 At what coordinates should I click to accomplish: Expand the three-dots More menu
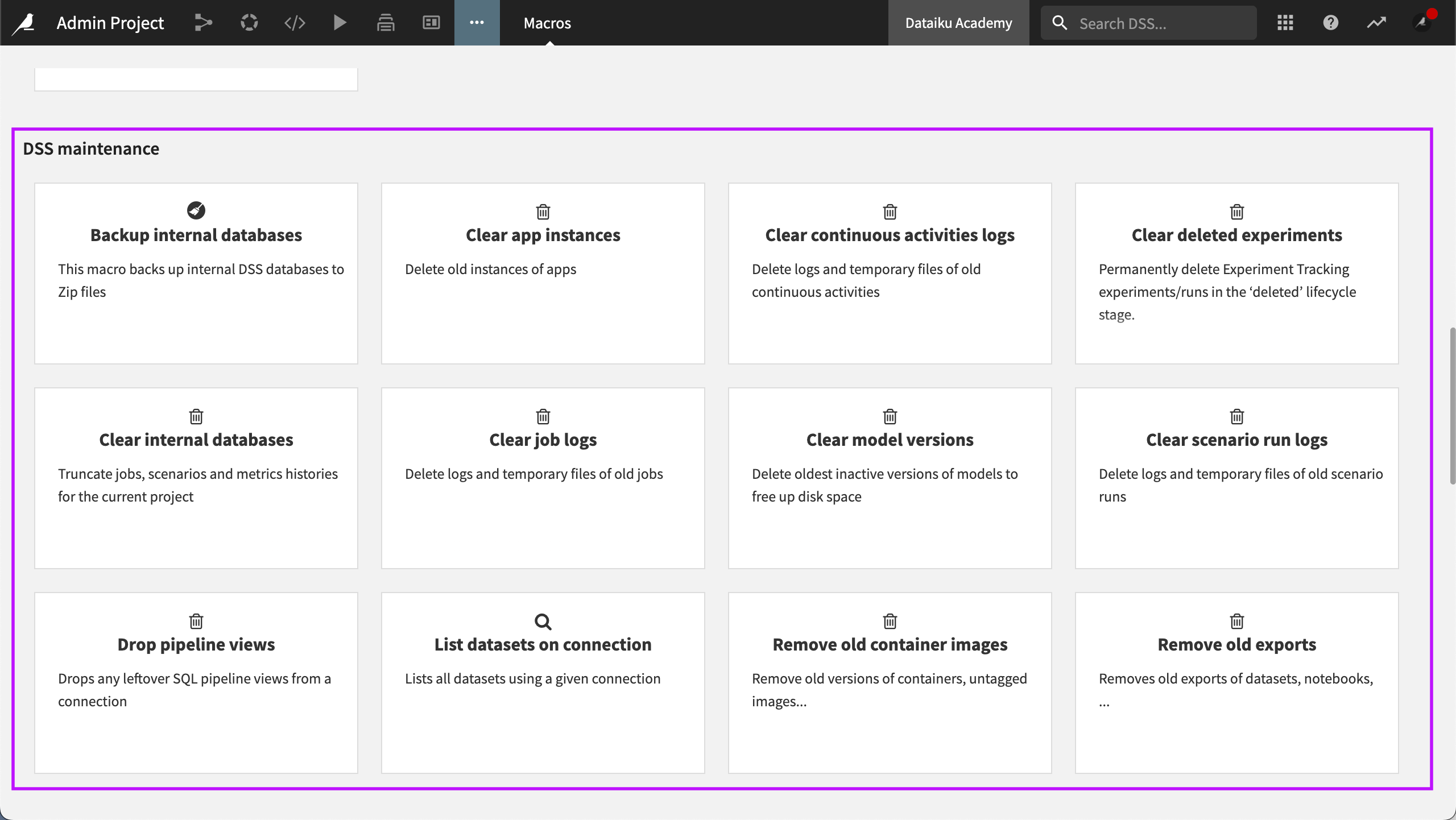[x=477, y=23]
